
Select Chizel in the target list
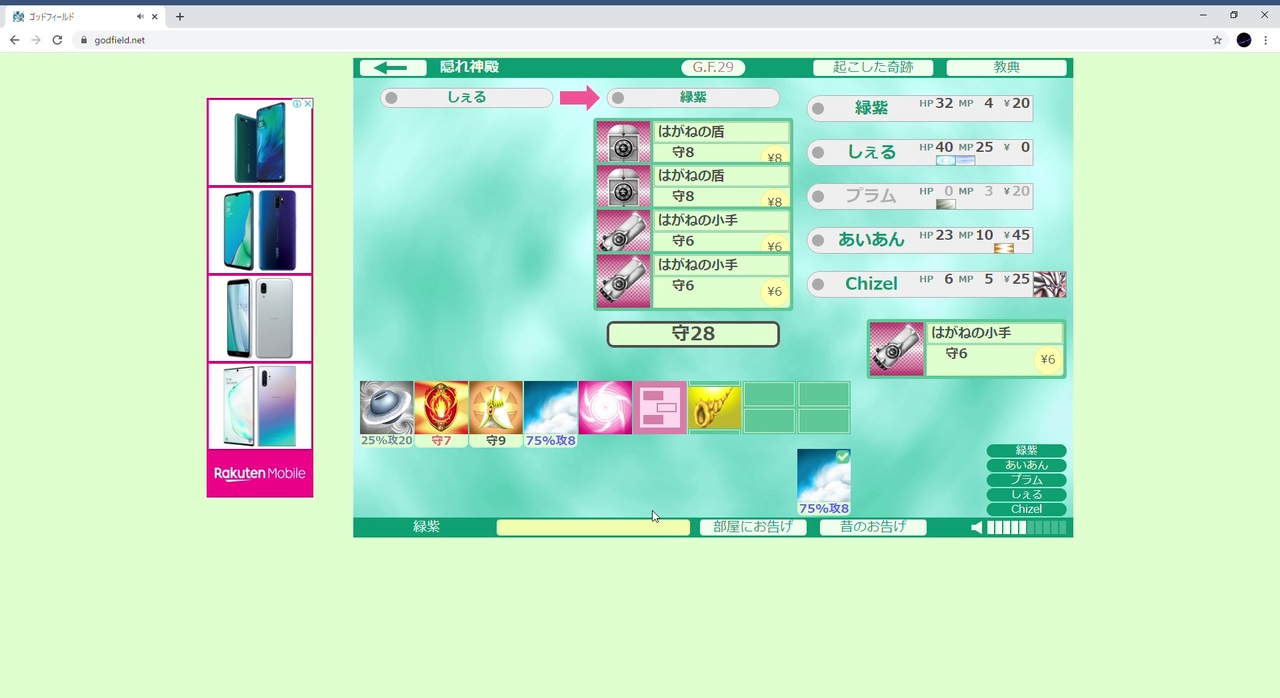[x=1026, y=509]
